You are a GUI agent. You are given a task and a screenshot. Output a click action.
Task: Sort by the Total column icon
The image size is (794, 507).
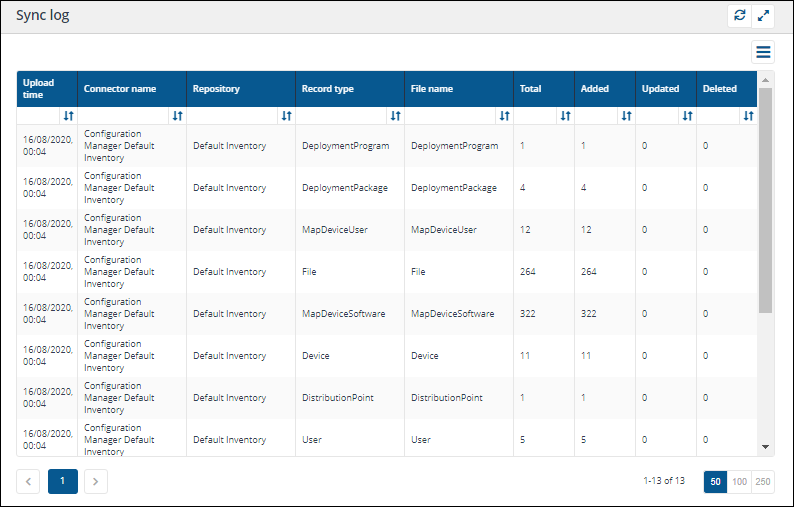pyautogui.click(x=565, y=116)
